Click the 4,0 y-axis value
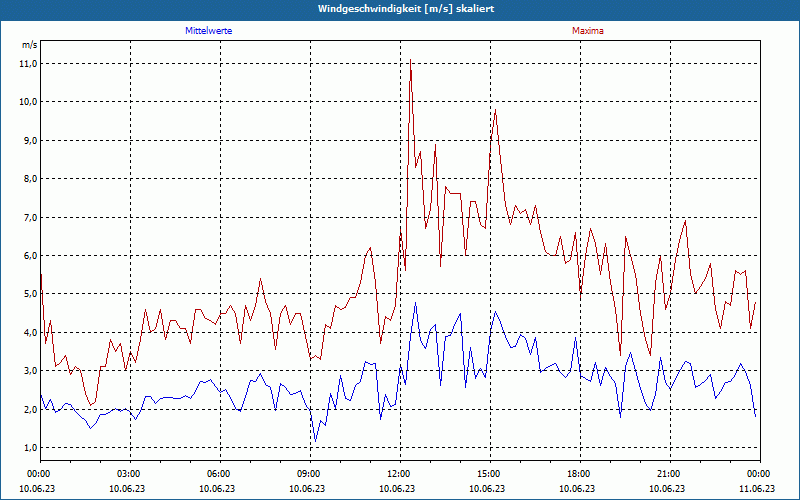This screenshot has width=800, height=500. [30, 333]
